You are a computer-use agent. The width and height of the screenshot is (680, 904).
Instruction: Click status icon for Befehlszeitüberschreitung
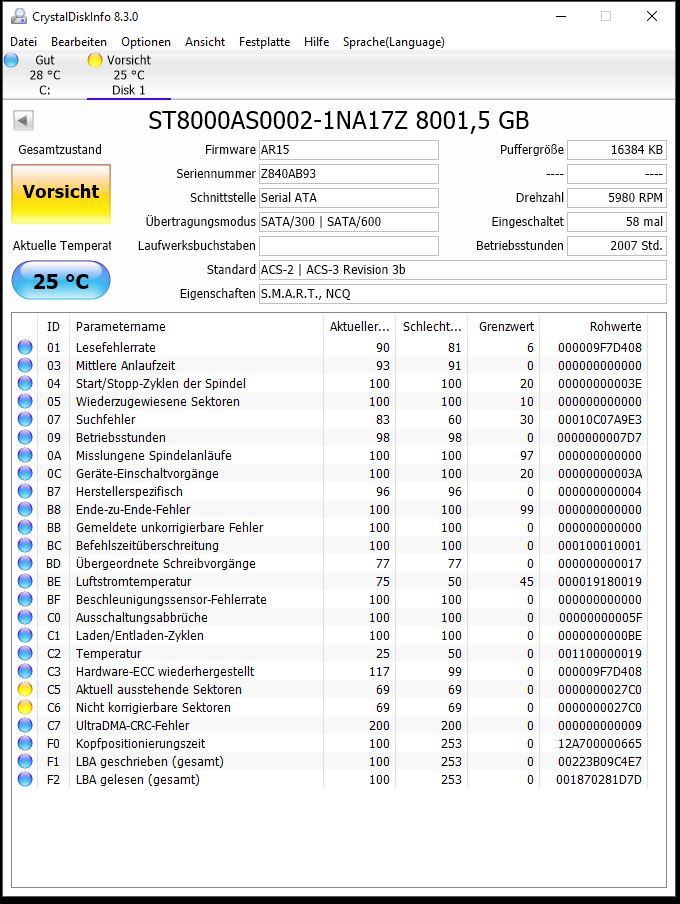tap(25, 545)
